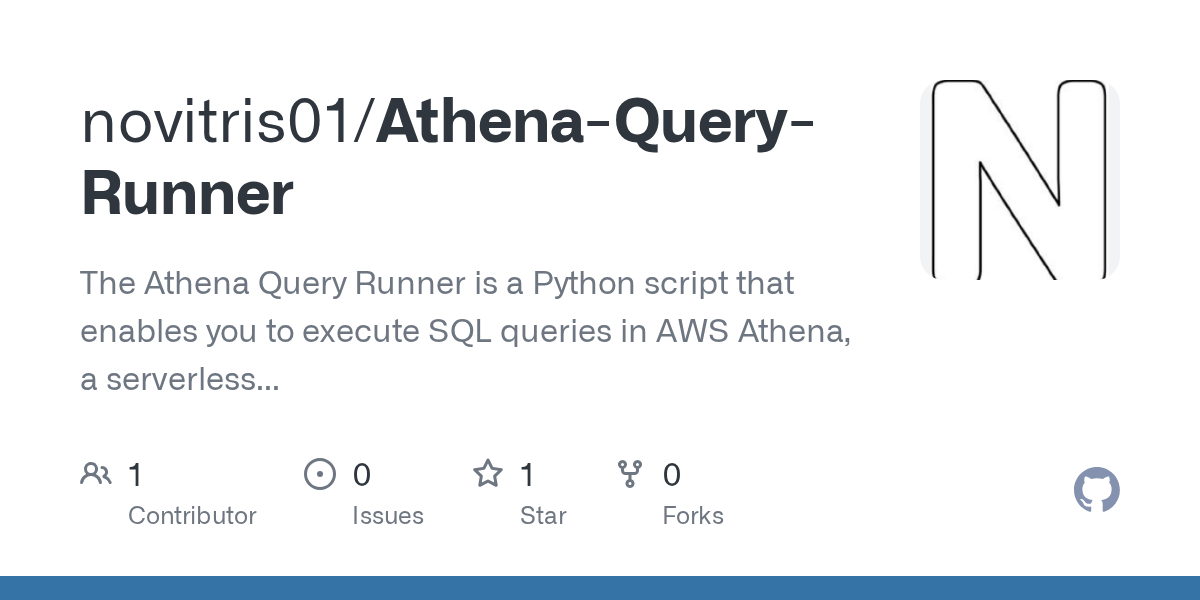Click the Star label
Image resolution: width=1200 pixels, height=600 pixels.
(543, 516)
